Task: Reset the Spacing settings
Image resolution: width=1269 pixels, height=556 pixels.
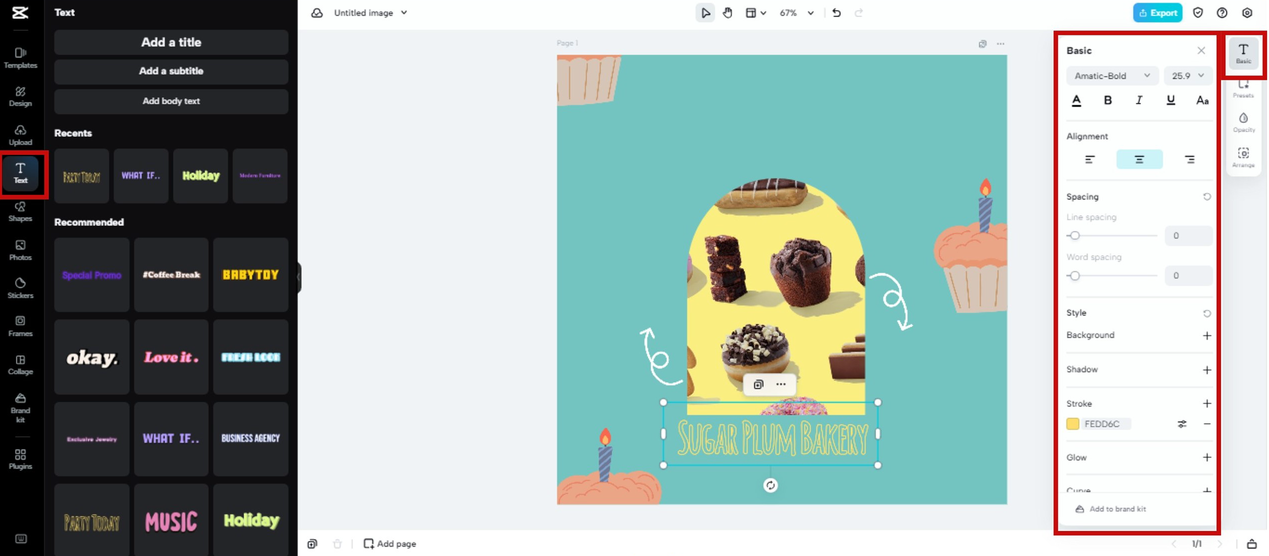Action: point(1207,197)
